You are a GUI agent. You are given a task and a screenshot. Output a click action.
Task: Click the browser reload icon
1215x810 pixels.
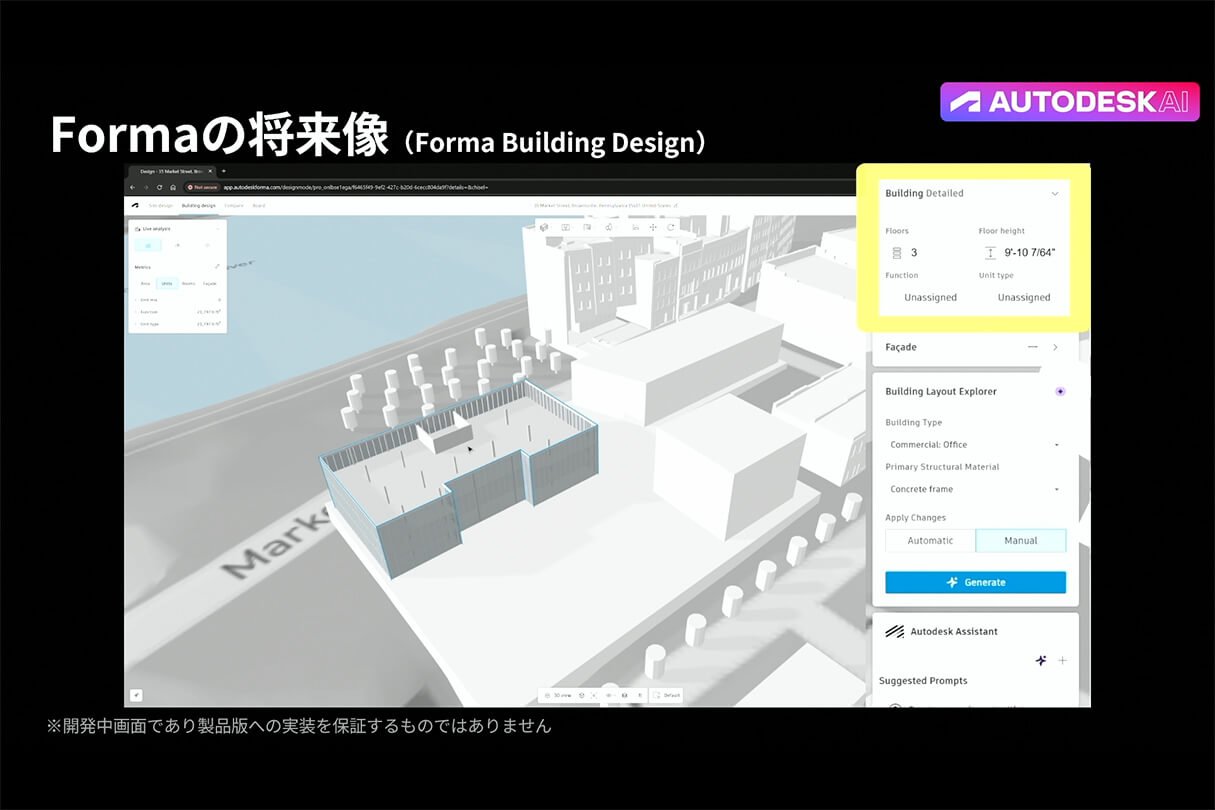[159, 187]
